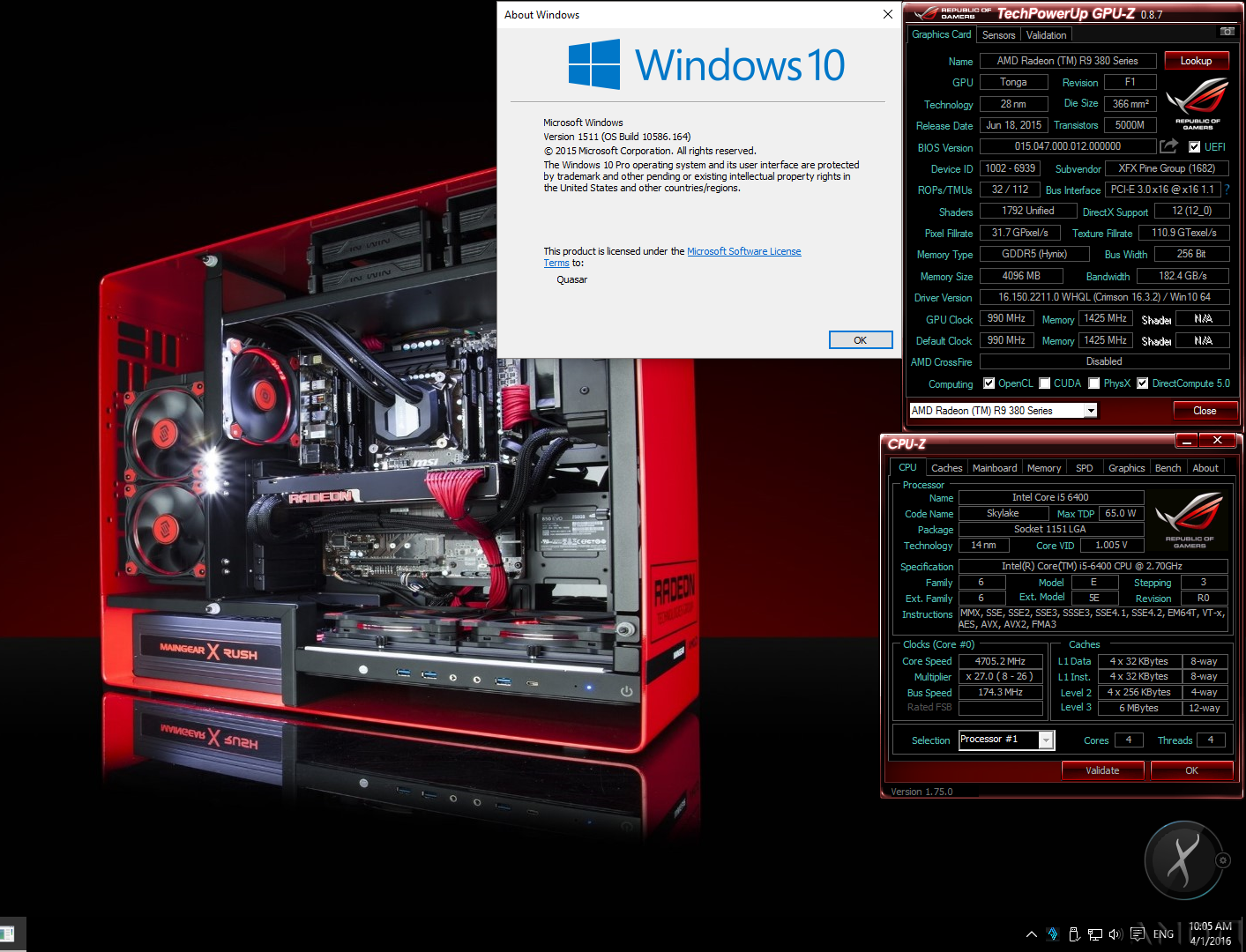Click the BIOS export share icon in GPU-Z
Screen dimensions: 1246x952
(x=1169, y=146)
